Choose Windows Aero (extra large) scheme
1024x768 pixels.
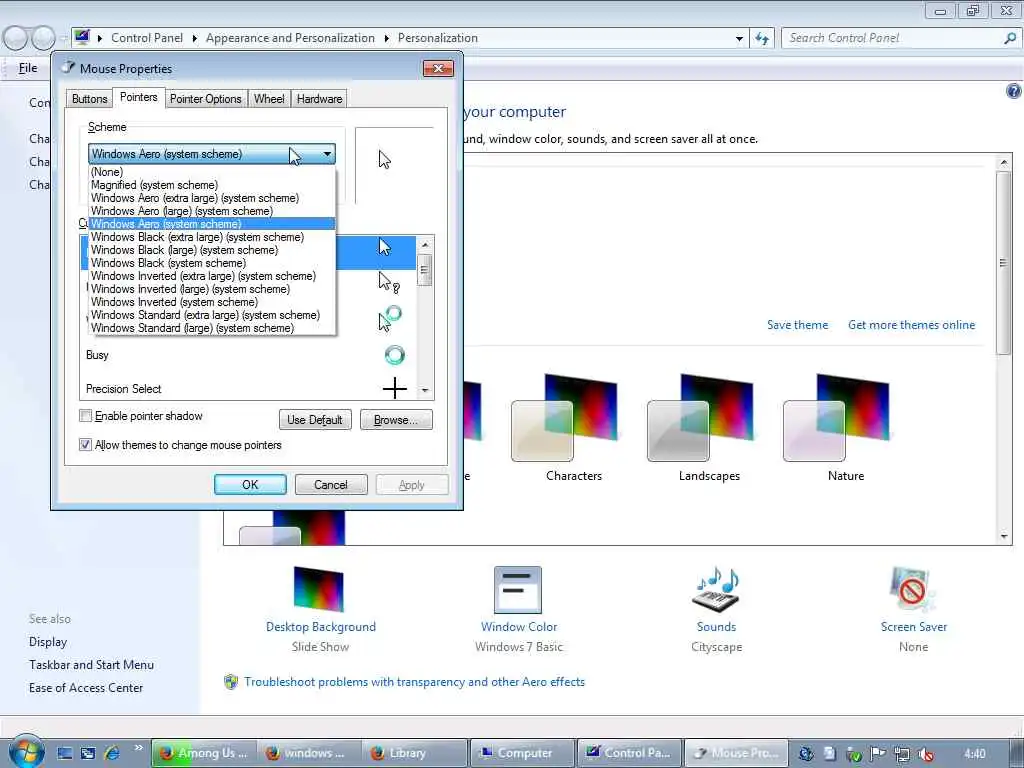[212, 198]
